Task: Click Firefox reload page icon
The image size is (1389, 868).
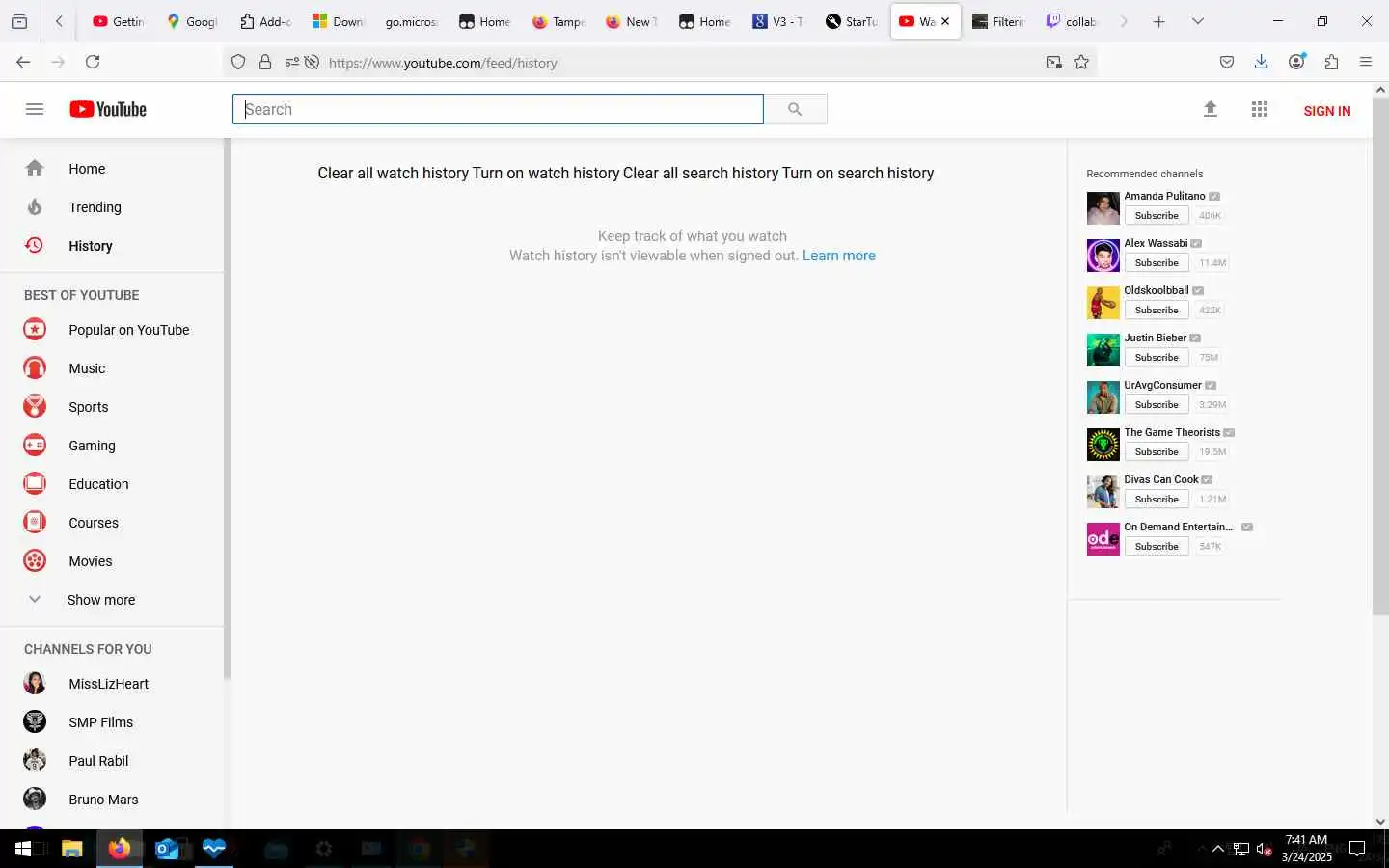Action: tap(93, 62)
